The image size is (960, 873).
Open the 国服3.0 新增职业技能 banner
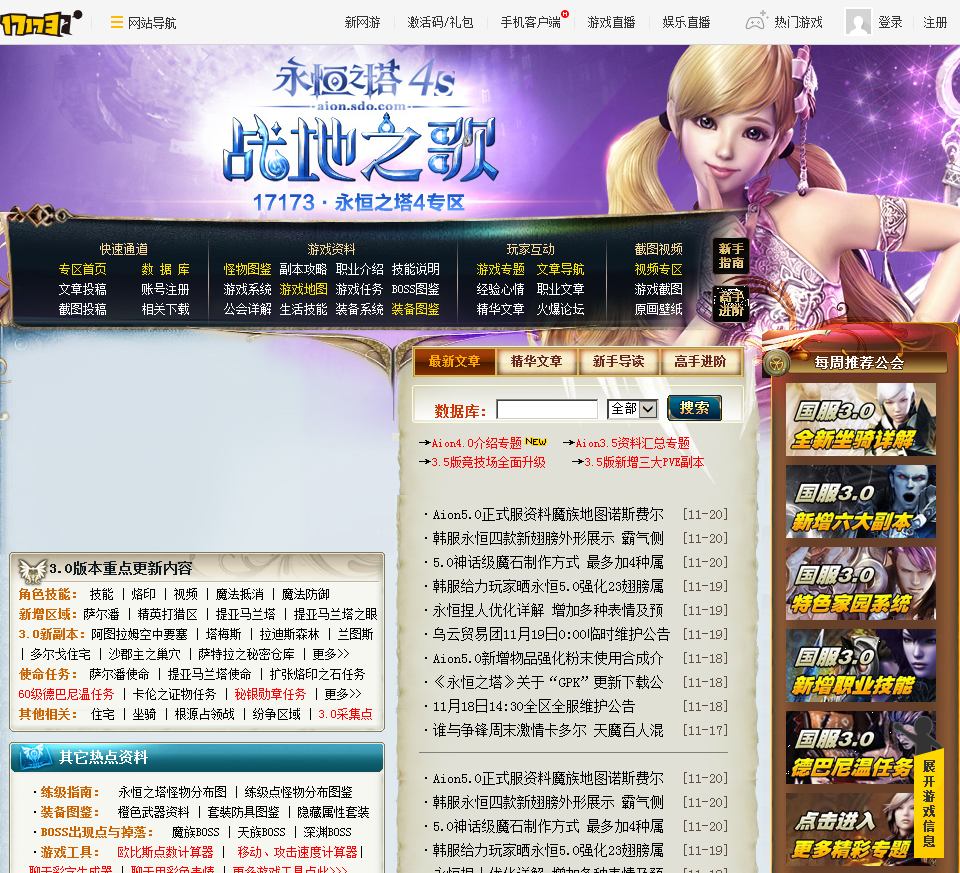(x=860, y=665)
